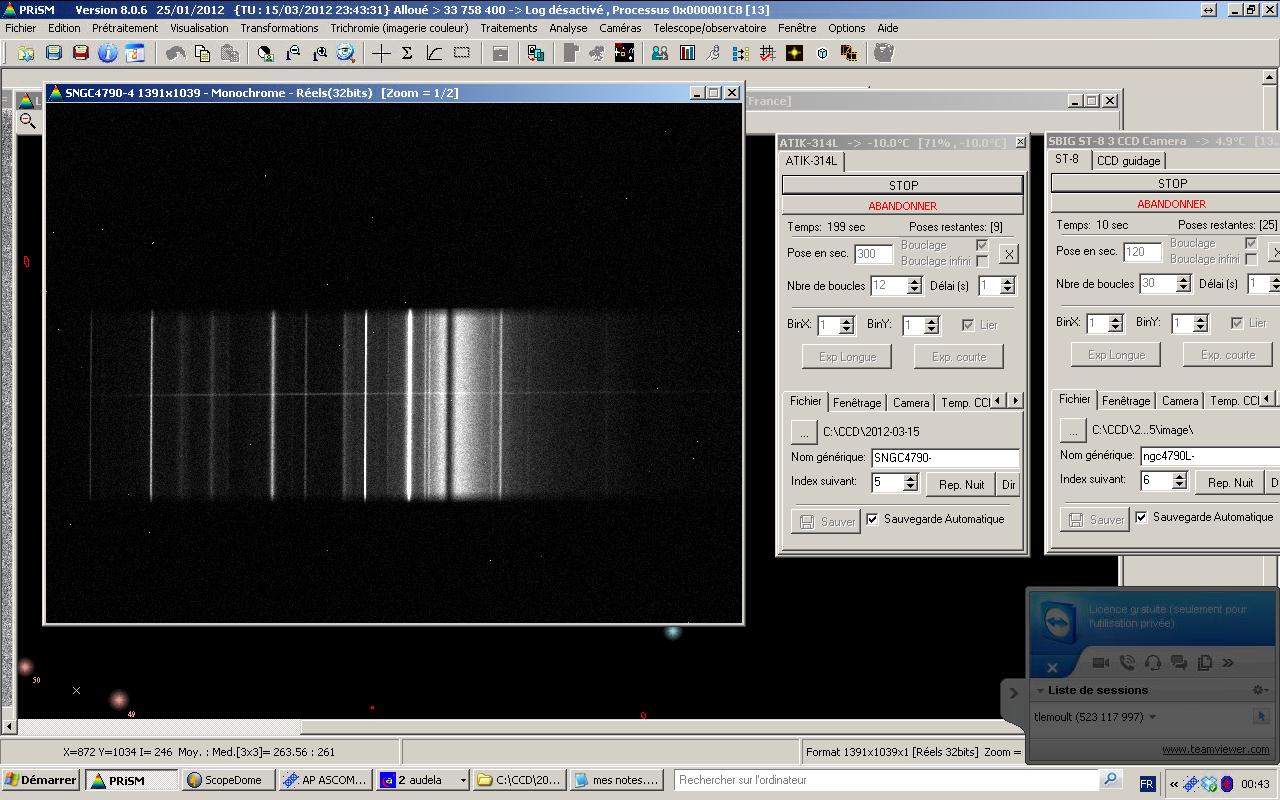1280x800 pixels.
Task: Click the copy icon in the toolbar
Action: [203, 53]
